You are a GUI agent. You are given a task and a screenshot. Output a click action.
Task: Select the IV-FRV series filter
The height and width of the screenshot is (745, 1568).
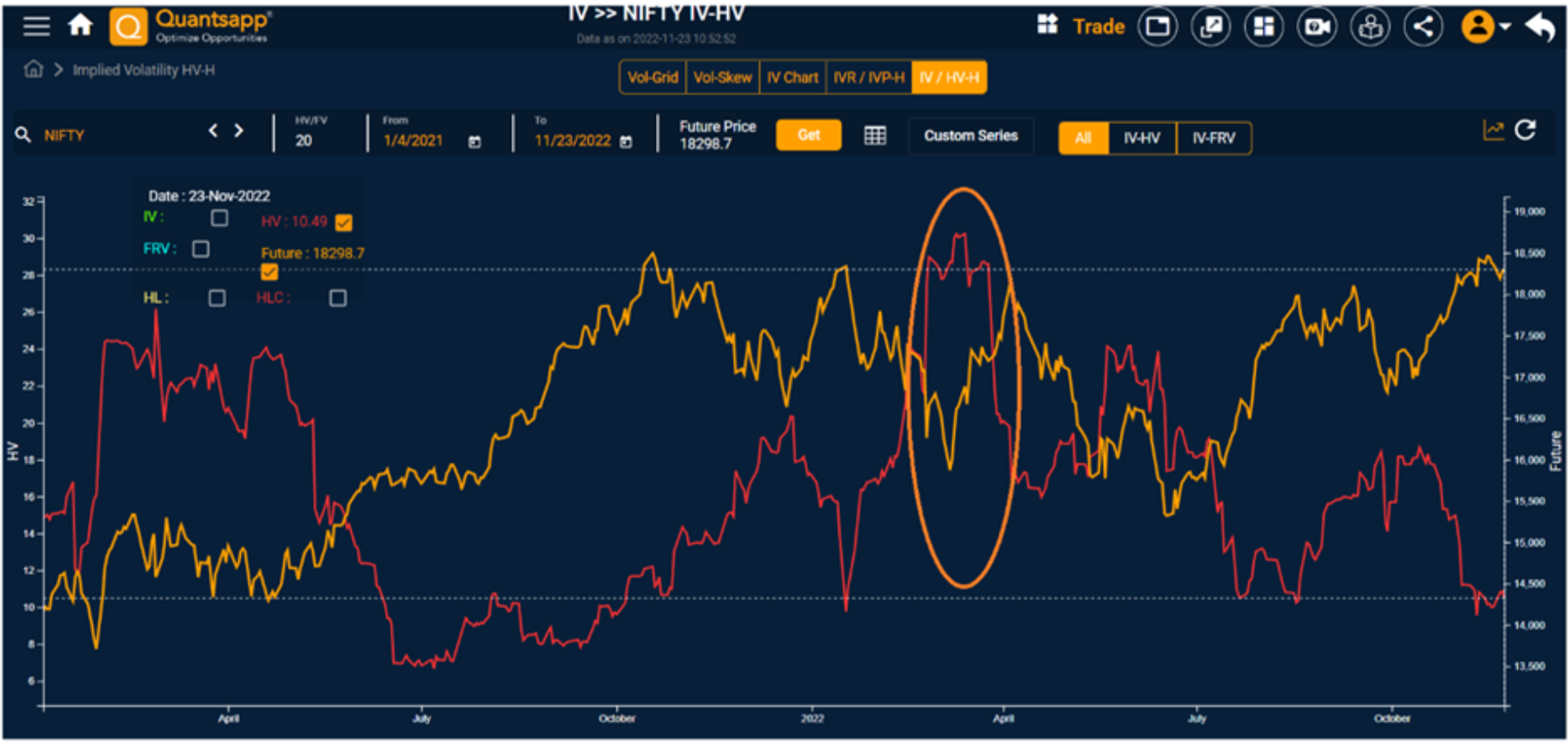tap(1214, 138)
